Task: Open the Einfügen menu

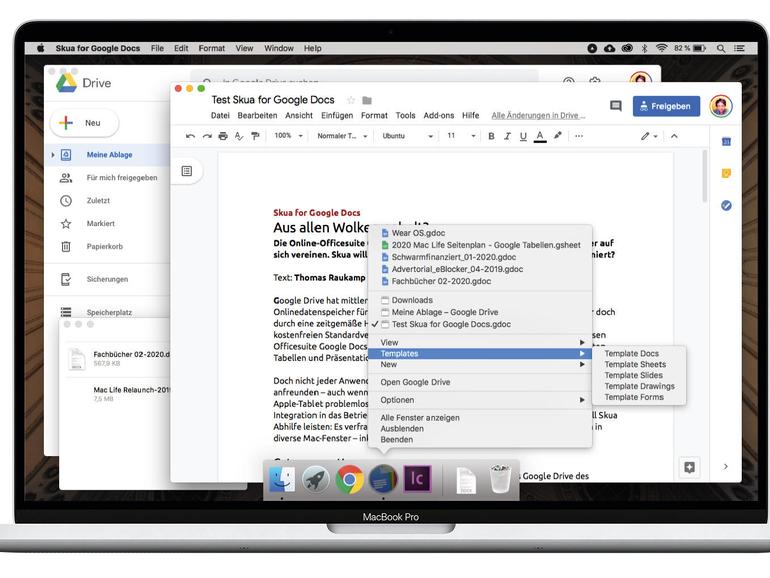Action: 337,115
